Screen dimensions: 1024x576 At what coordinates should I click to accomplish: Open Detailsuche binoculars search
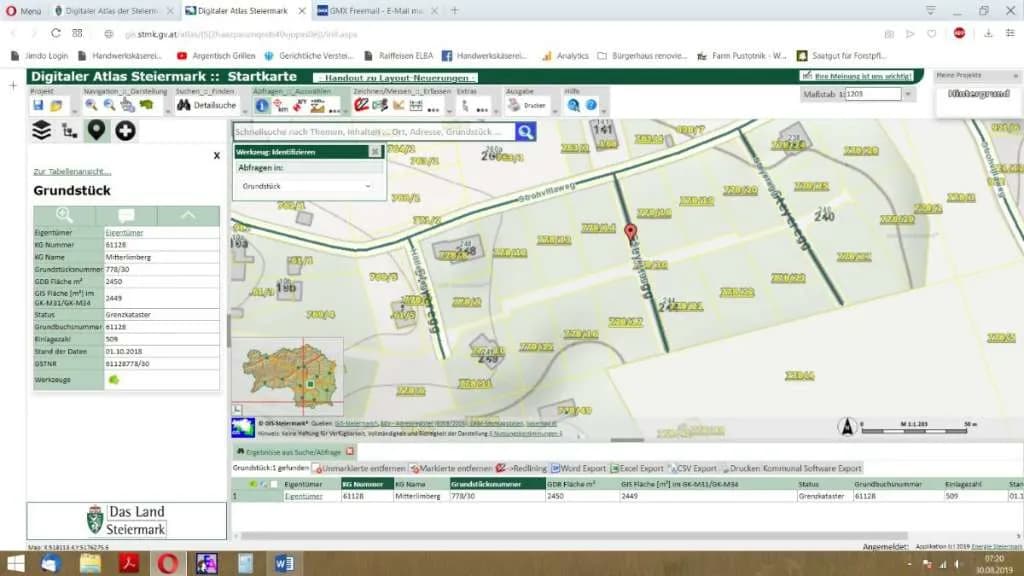pos(206,105)
